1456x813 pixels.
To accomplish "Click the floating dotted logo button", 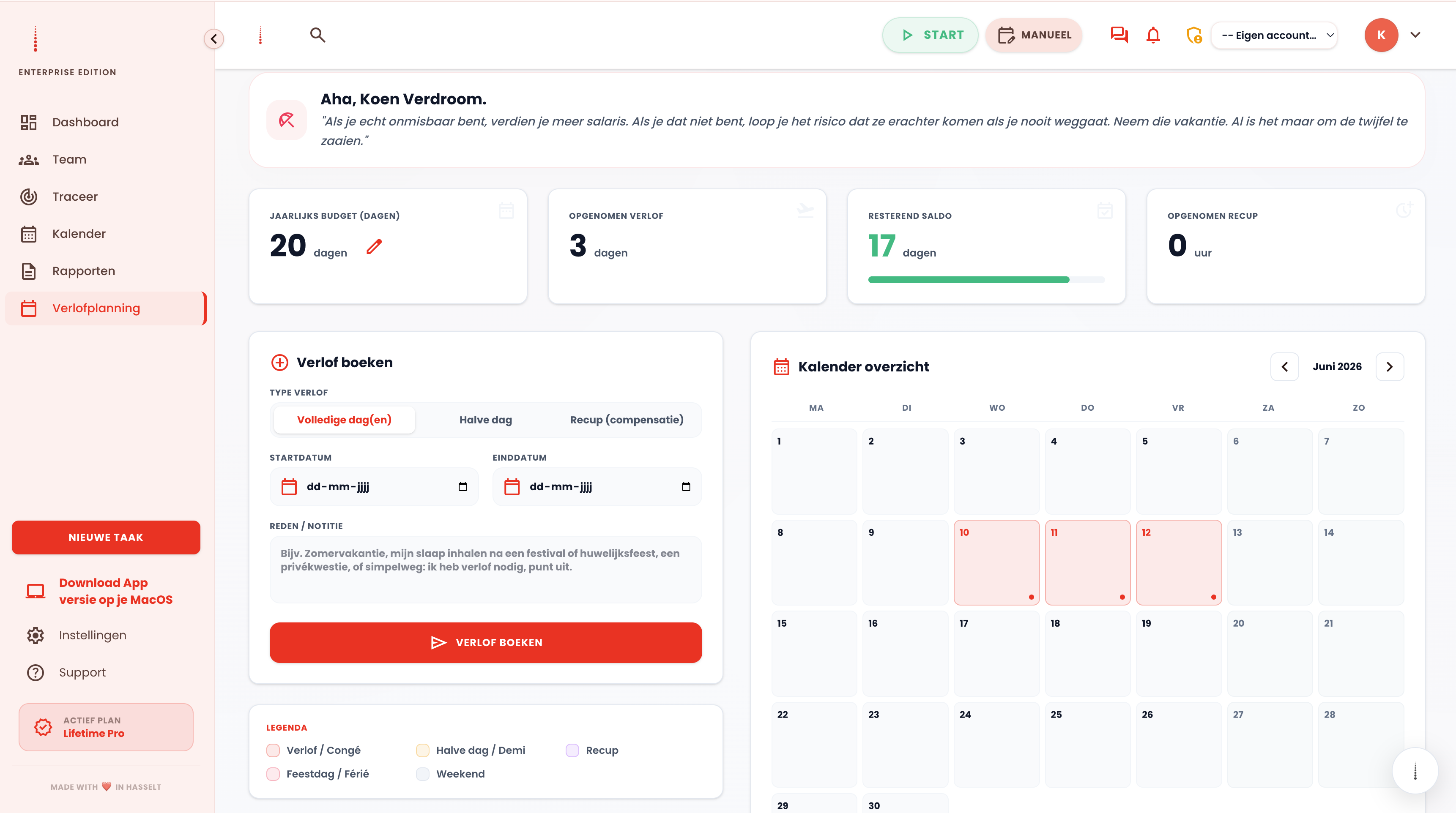I will point(1415,771).
